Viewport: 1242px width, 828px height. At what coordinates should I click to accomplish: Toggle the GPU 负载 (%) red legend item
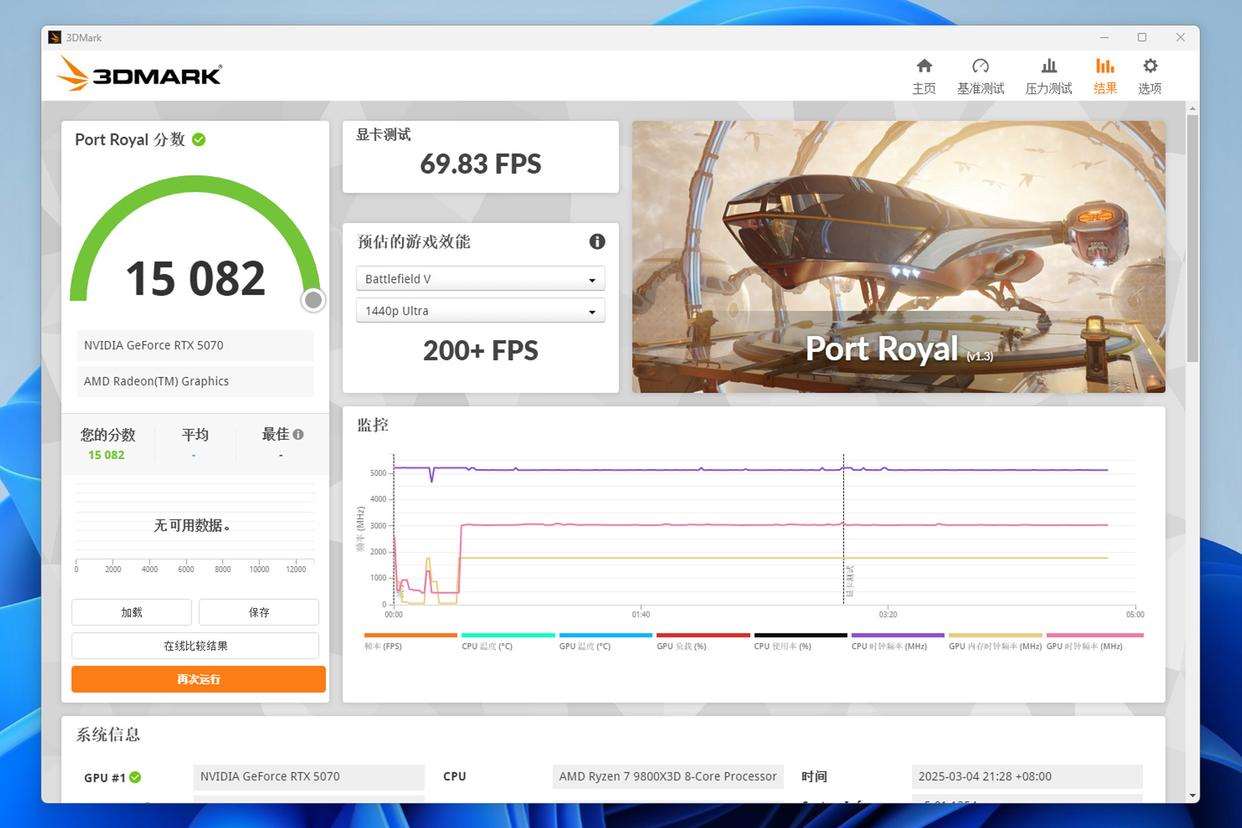tap(703, 641)
